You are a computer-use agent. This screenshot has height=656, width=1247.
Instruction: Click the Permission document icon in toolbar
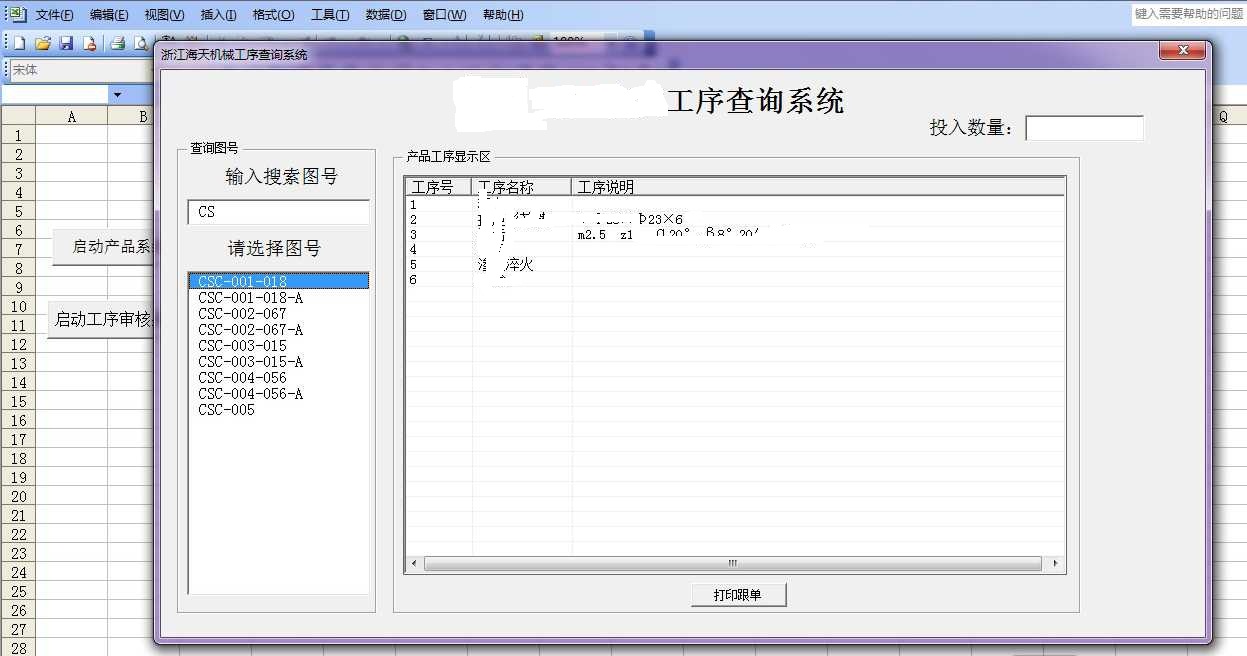click(89, 43)
